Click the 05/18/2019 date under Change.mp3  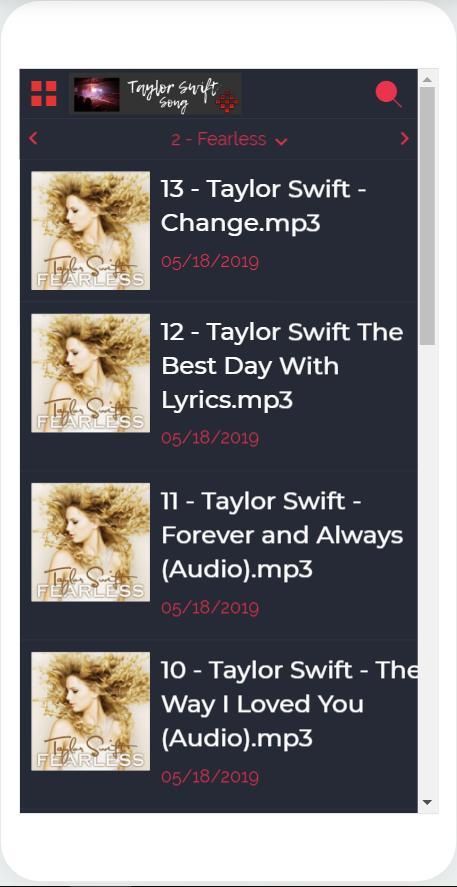tap(210, 262)
